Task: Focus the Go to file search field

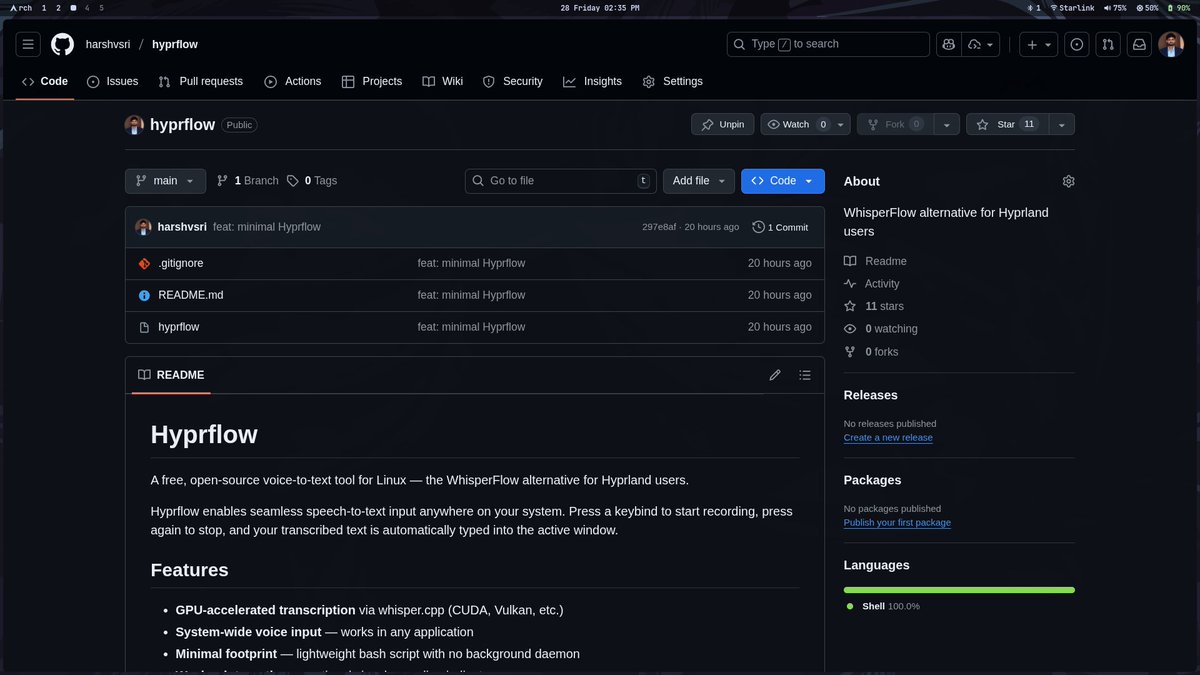Action: pos(561,181)
